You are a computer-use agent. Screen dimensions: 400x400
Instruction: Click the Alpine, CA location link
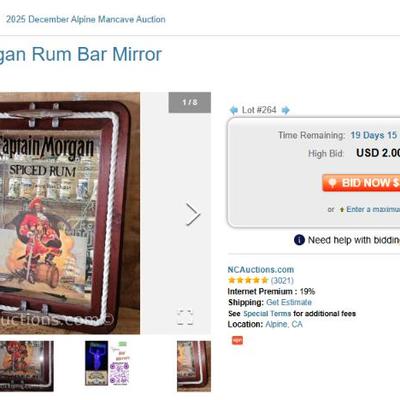click(x=284, y=324)
